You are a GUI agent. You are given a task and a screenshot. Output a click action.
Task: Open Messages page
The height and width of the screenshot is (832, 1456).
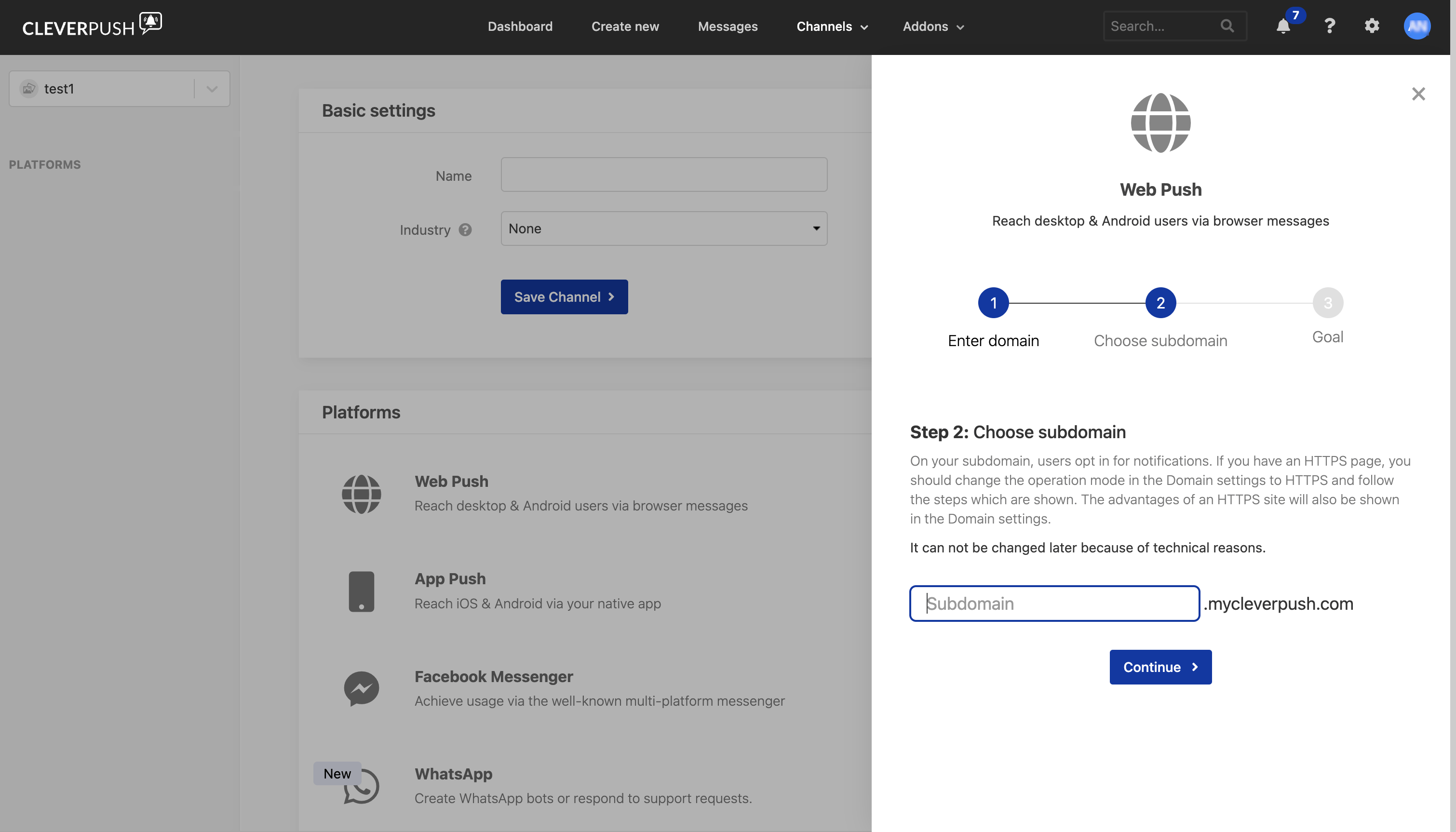pyautogui.click(x=728, y=27)
